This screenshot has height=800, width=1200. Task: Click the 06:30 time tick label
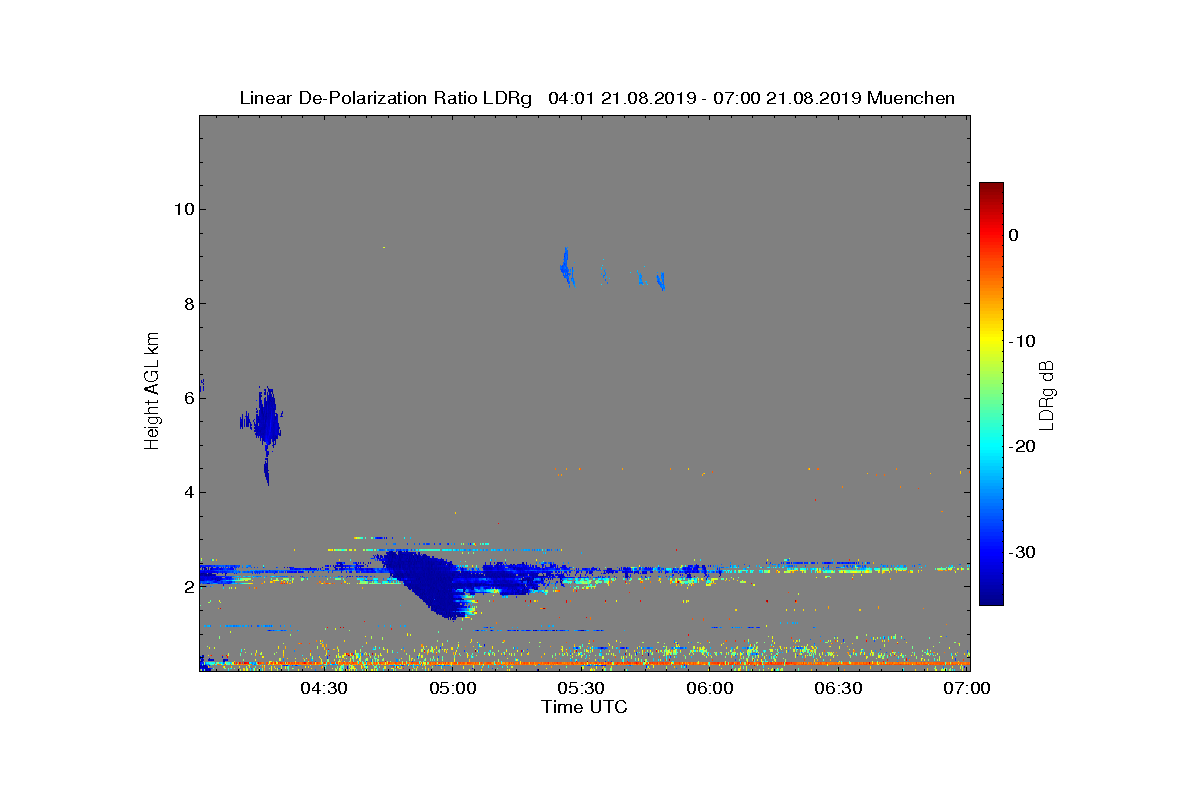click(x=839, y=689)
